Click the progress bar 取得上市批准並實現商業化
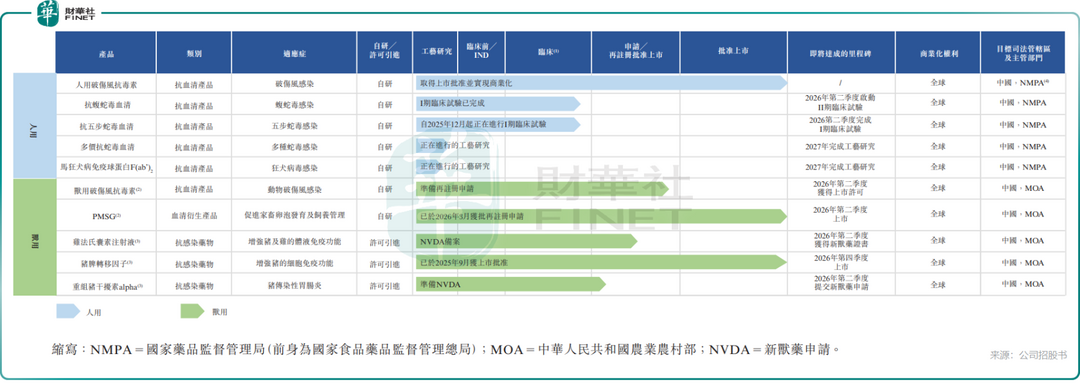Viewport: 1080px width, 392px height. 601,83
